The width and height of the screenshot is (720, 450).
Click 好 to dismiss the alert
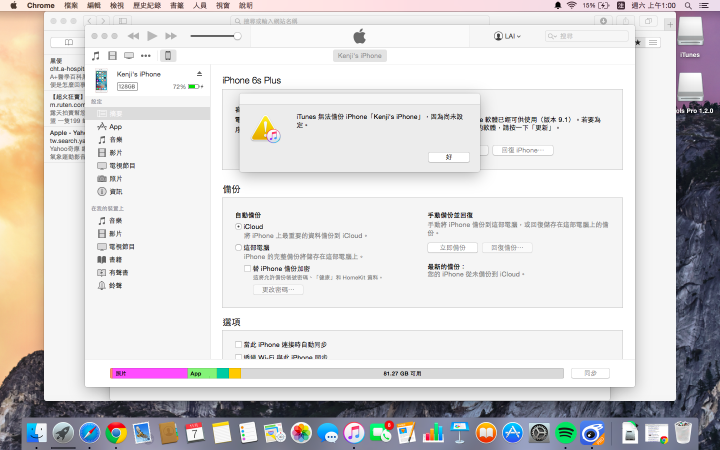(x=449, y=157)
